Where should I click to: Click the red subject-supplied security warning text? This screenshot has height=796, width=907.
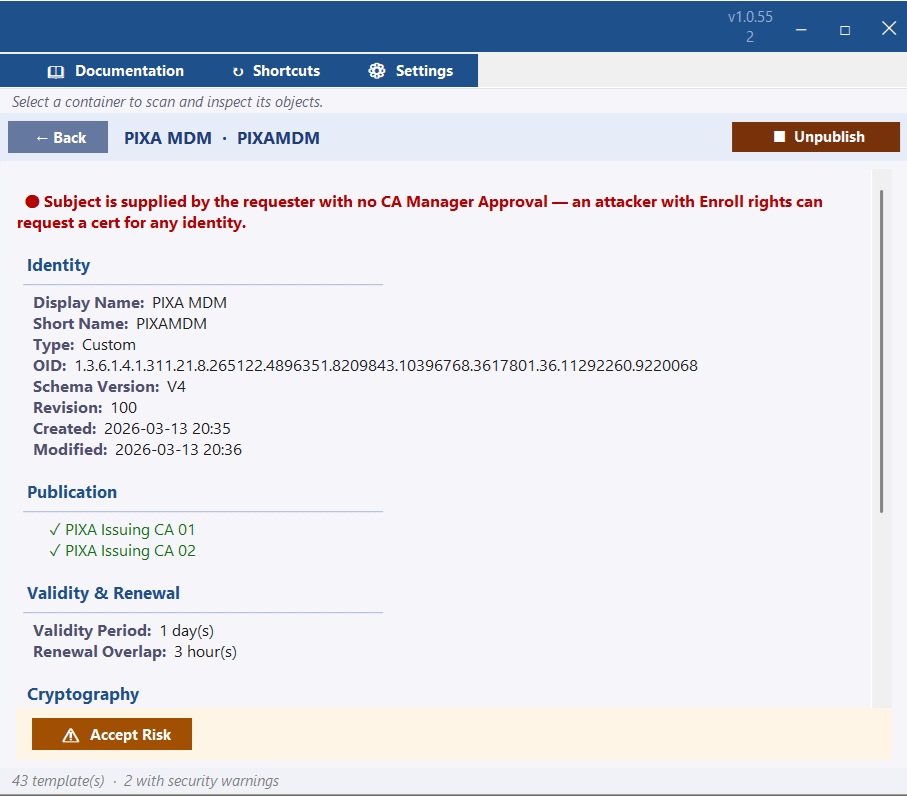419,212
